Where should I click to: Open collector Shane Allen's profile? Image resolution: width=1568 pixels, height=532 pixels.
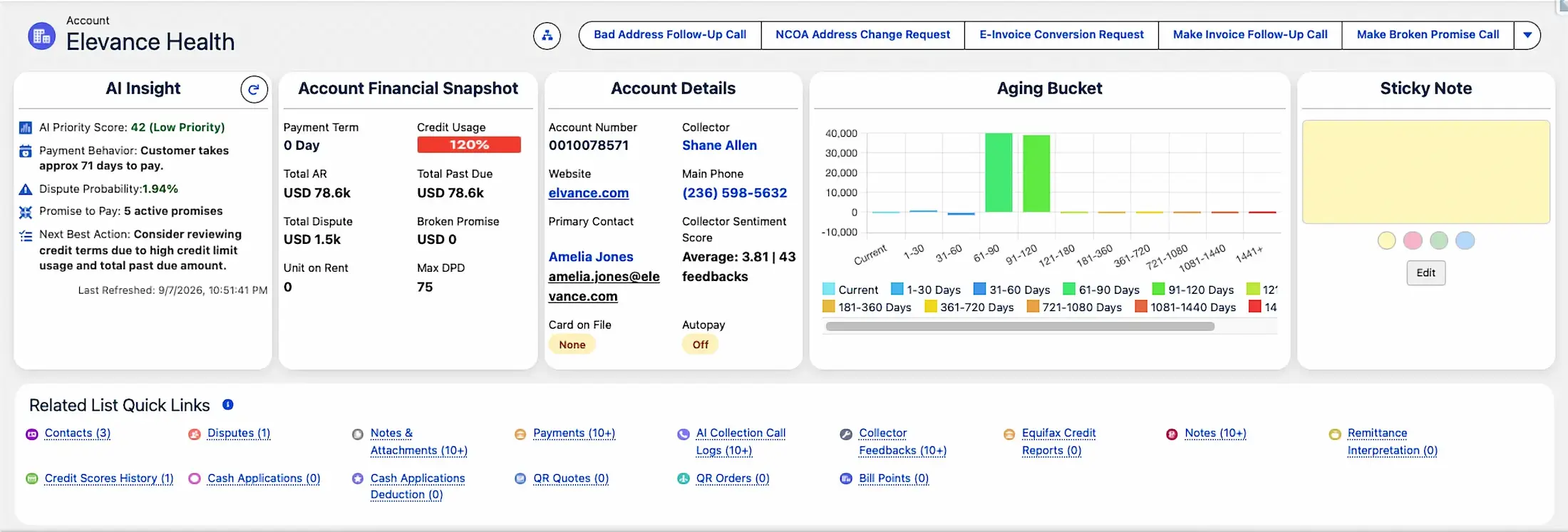pyautogui.click(x=719, y=145)
